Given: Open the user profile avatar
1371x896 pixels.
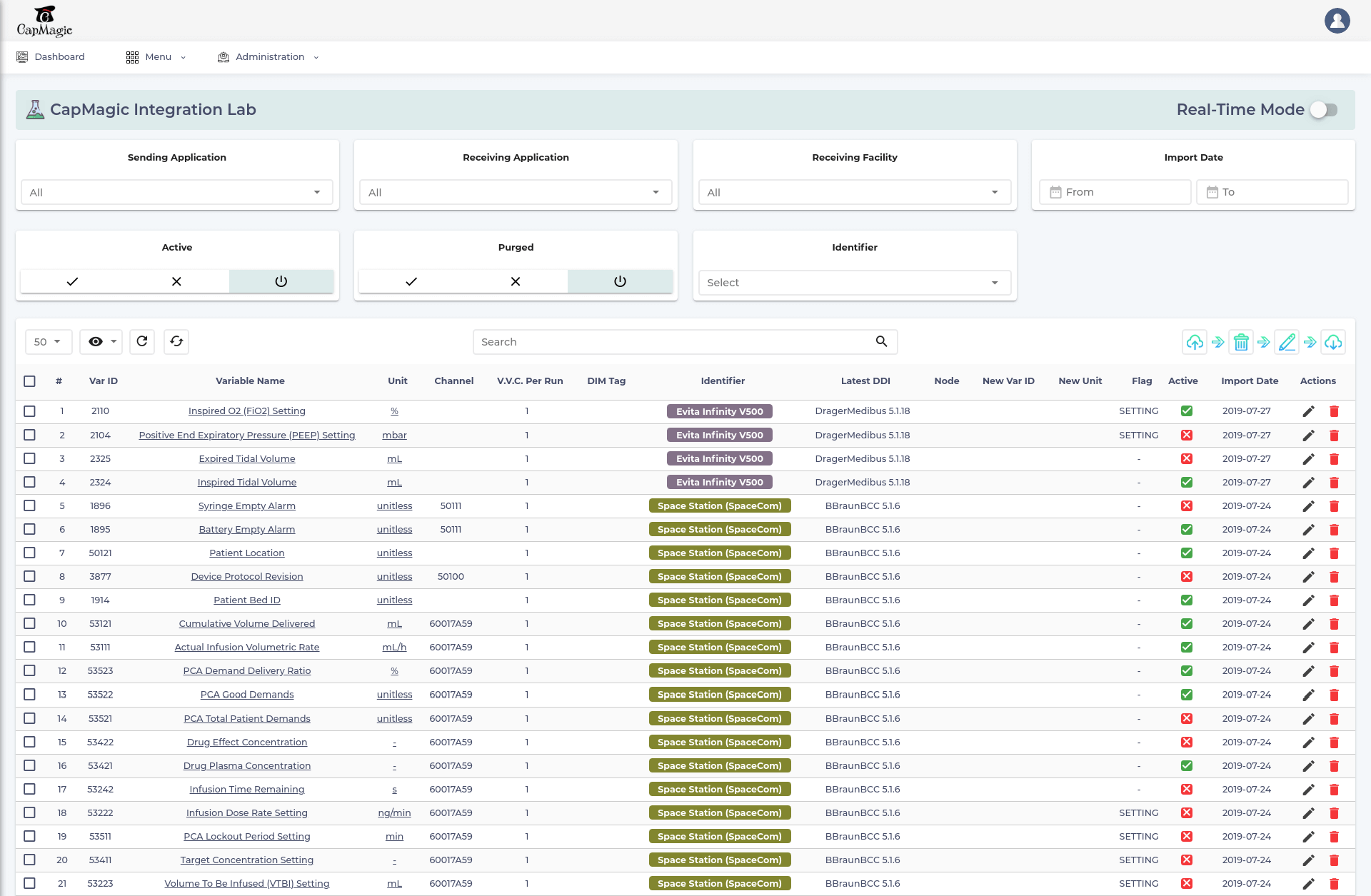Looking at the screenshot, I should tap(1337, 20).
